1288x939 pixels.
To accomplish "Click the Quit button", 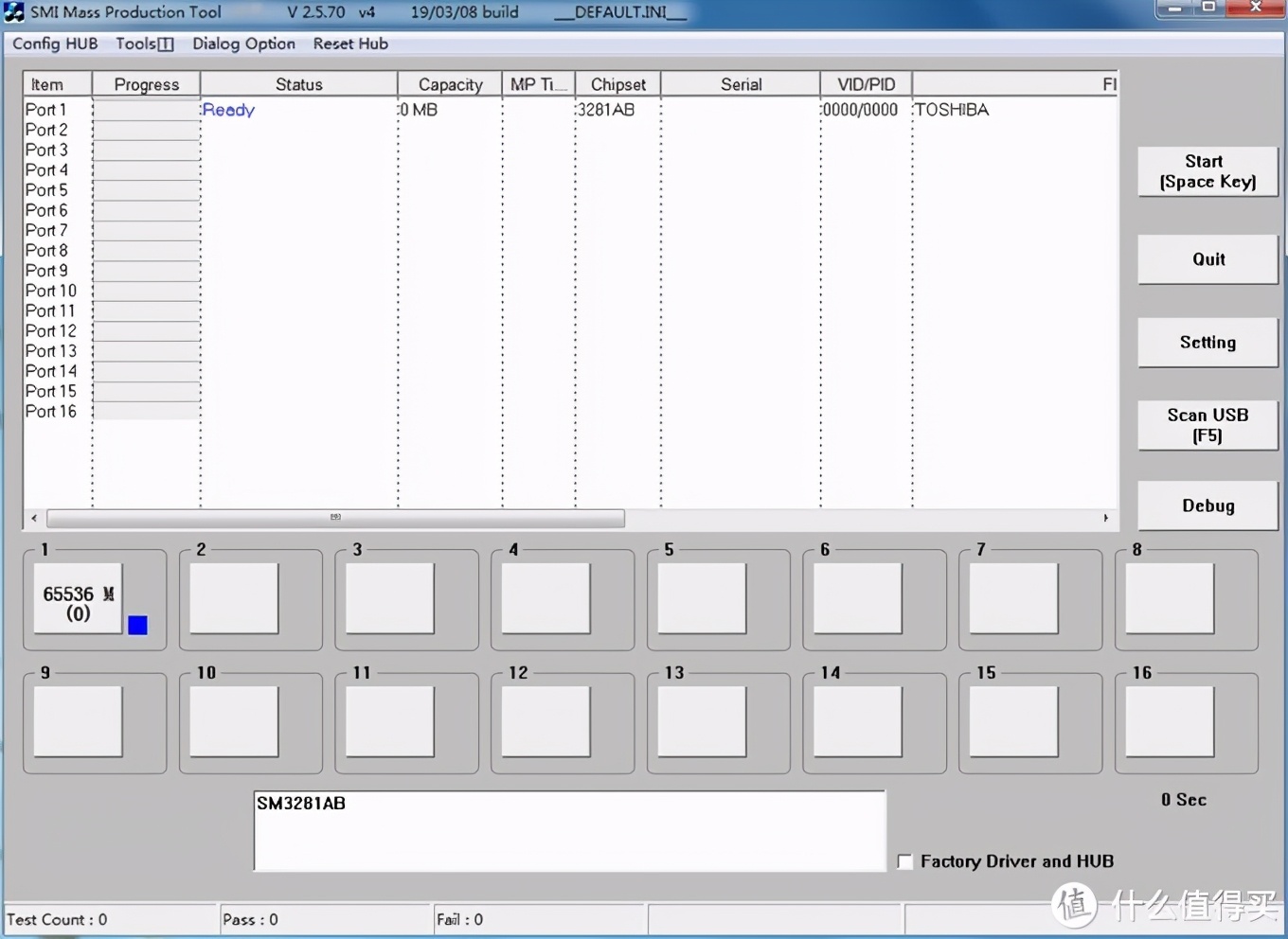I will pyautogui.click(x=1207, y=259).
